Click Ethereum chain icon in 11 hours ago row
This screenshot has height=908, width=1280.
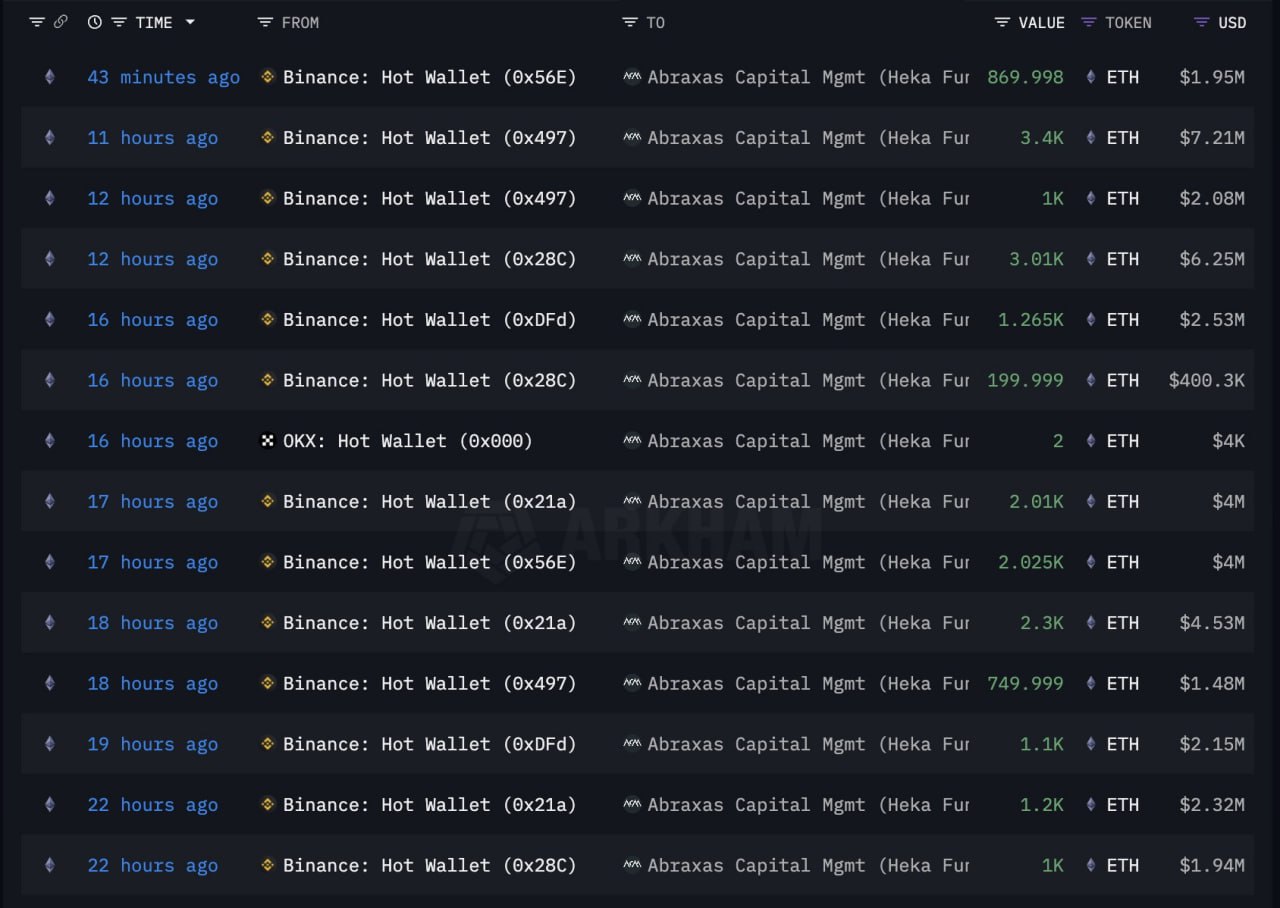click(x=50, y=138)
